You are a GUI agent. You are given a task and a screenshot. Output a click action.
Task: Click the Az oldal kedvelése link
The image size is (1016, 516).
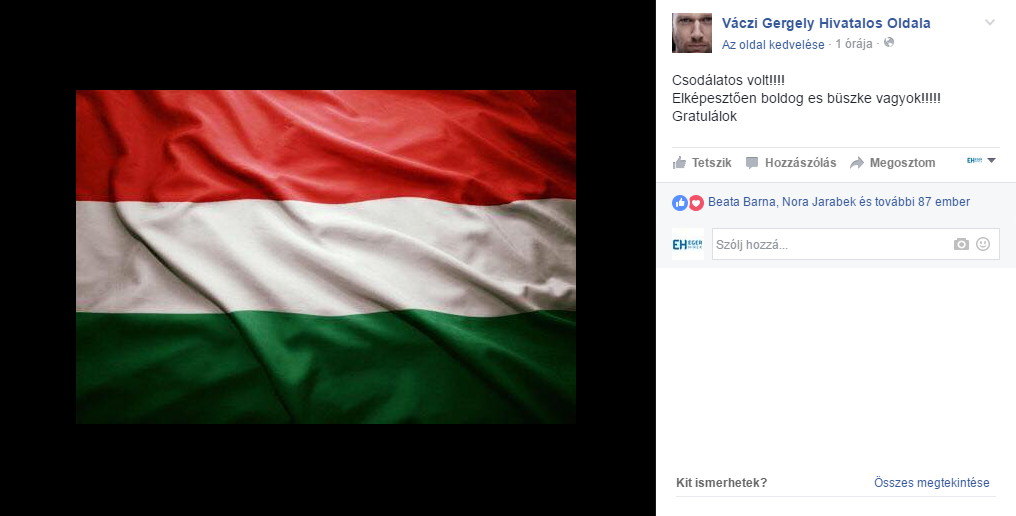(773, 45)
